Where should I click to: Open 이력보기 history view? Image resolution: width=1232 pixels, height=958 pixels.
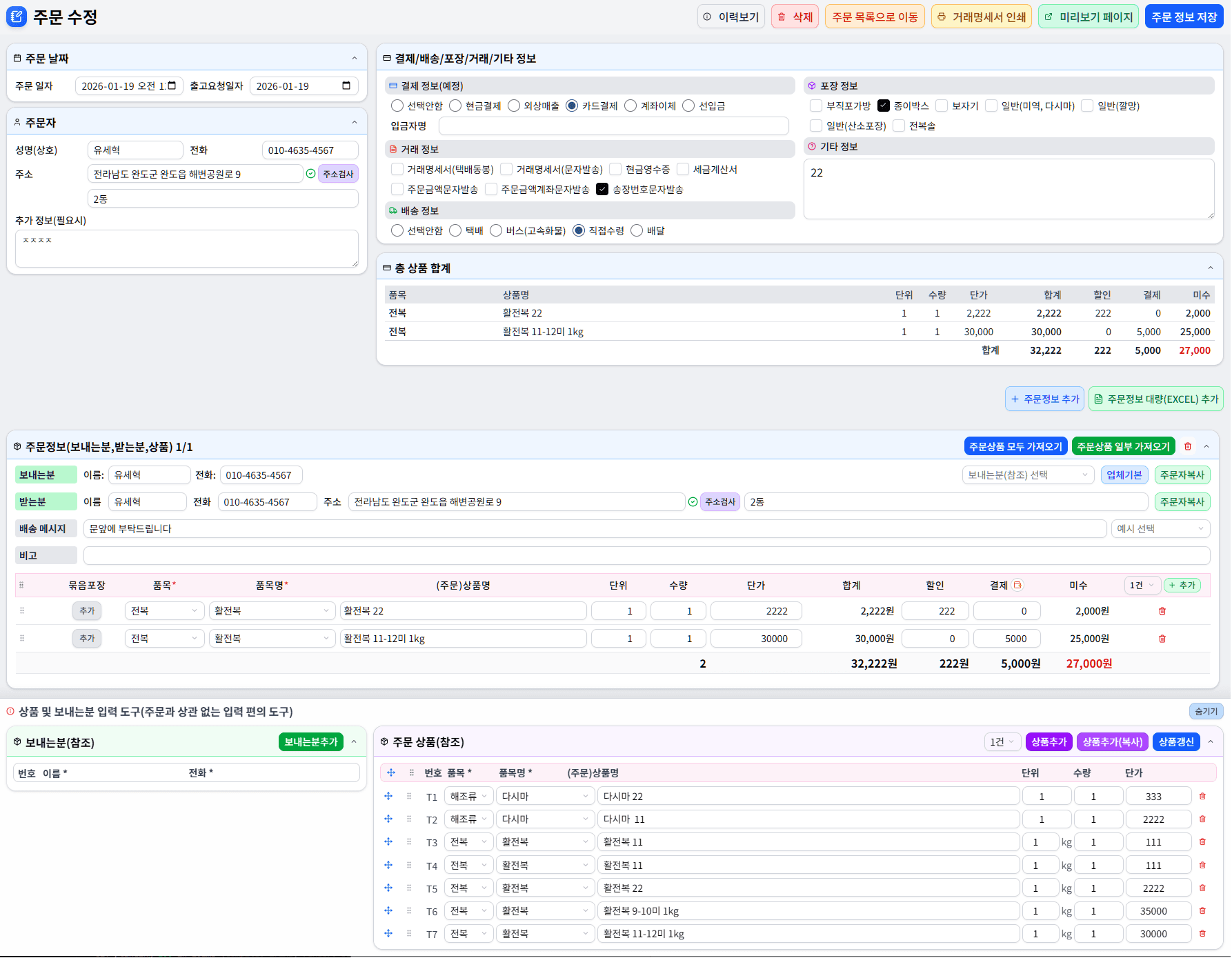(x=731, y=17)
